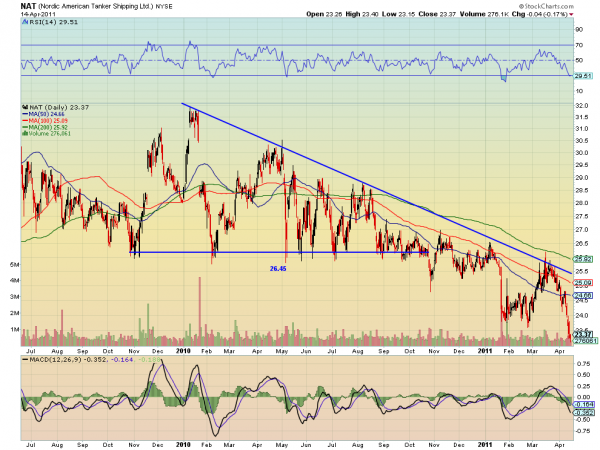The image size is (600, 450).
Task: Click the 'High 23.40' quote value
Action: click(x=362, y=14)
